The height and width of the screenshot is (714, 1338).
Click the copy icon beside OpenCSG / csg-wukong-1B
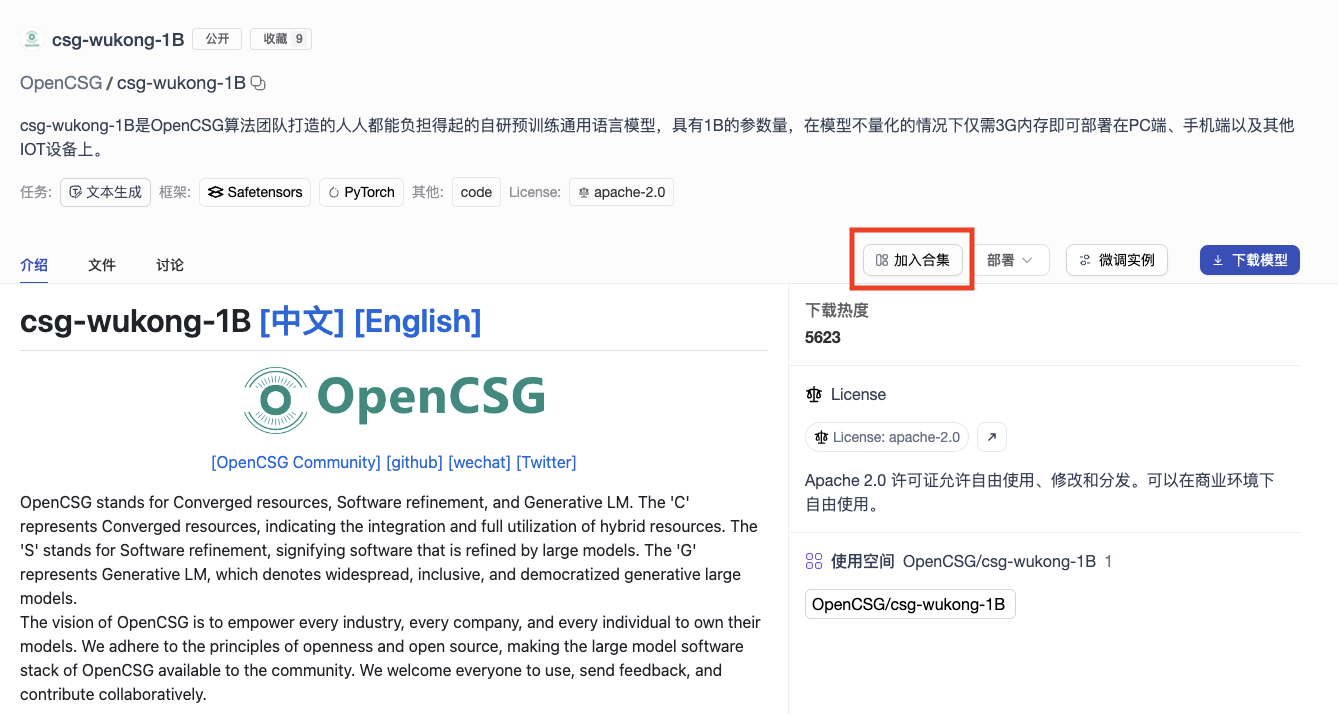coord(258,83)
